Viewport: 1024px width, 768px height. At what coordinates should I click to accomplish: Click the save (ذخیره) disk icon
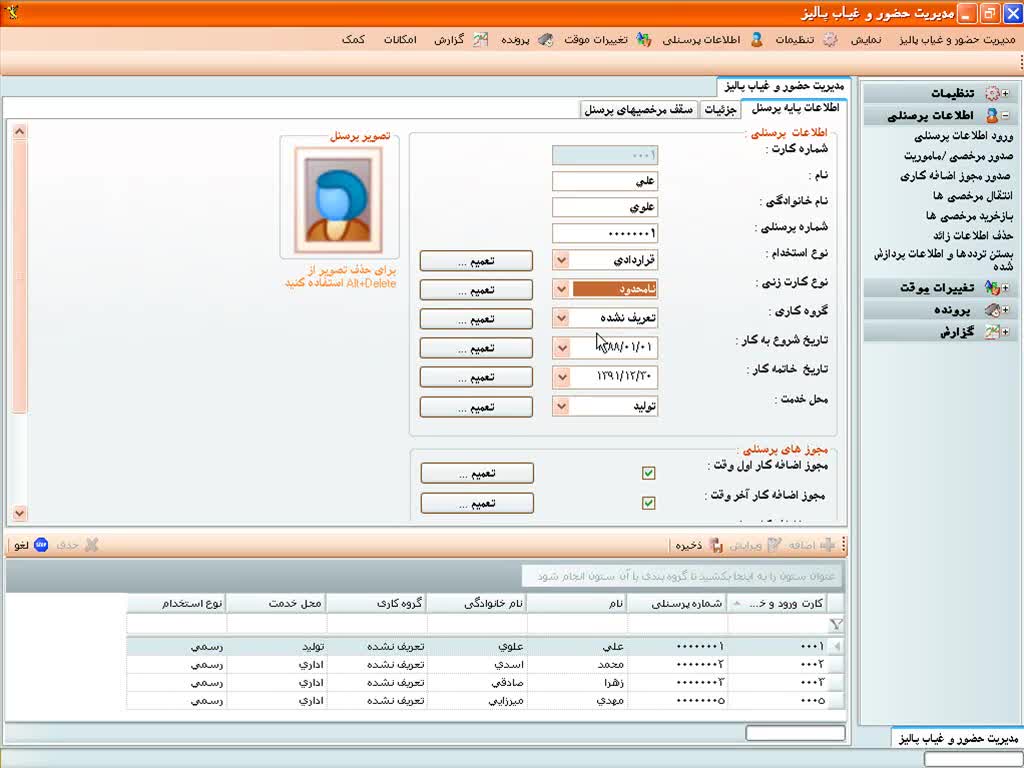coord(716,545)
